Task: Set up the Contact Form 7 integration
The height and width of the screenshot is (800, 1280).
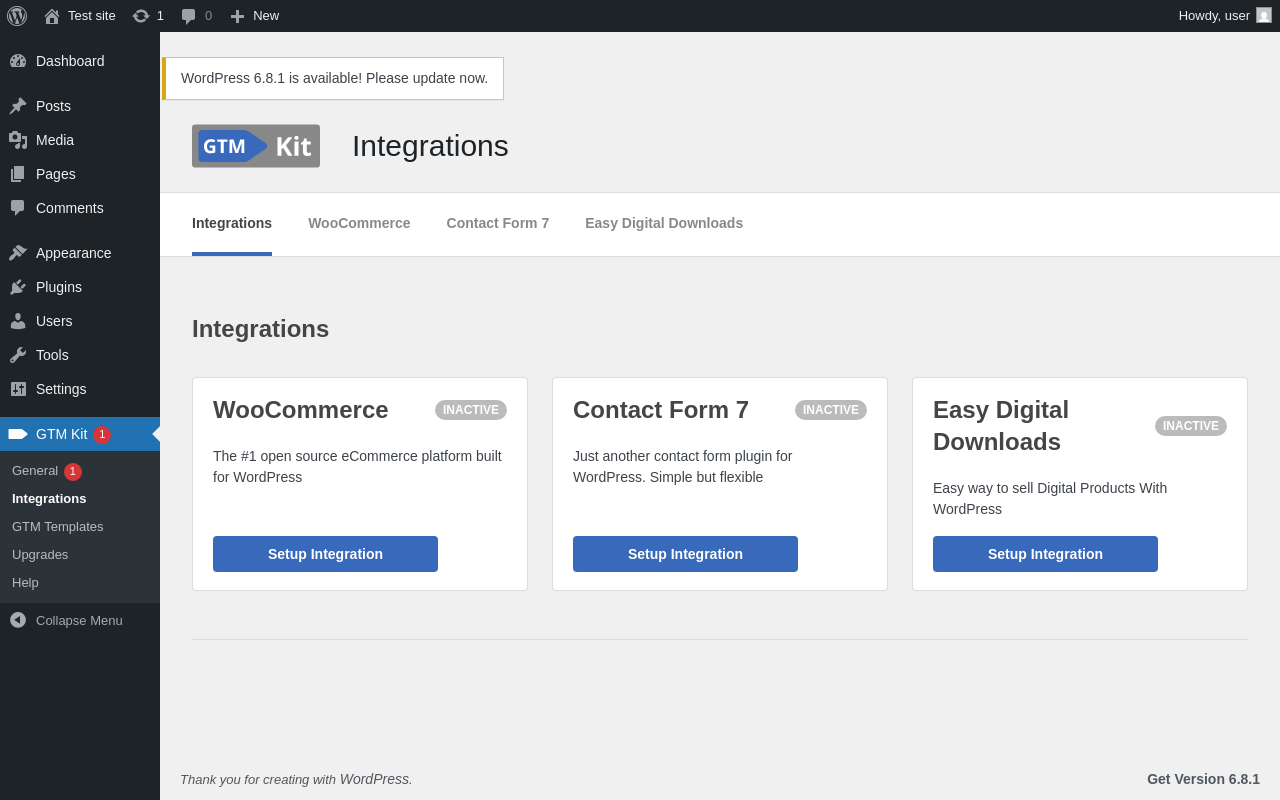Action: coord(685,554)
